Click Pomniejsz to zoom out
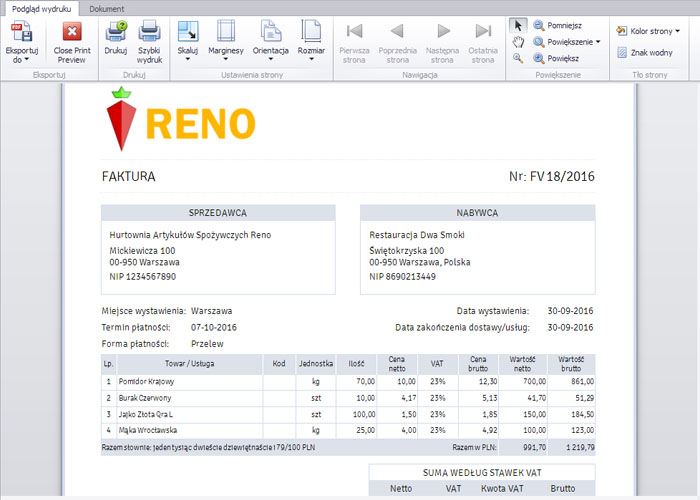 tap(557, 25)
